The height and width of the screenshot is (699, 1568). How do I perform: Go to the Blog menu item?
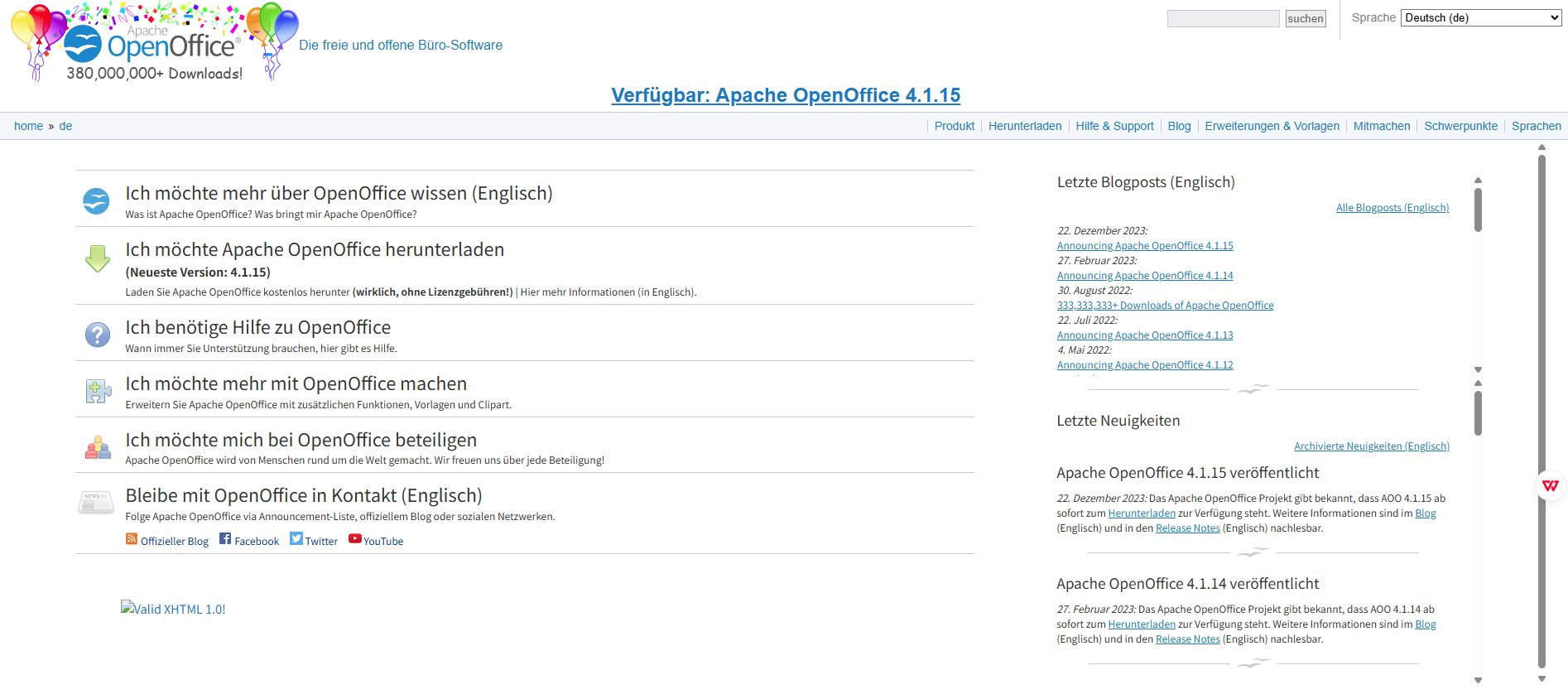point(1179,126)
